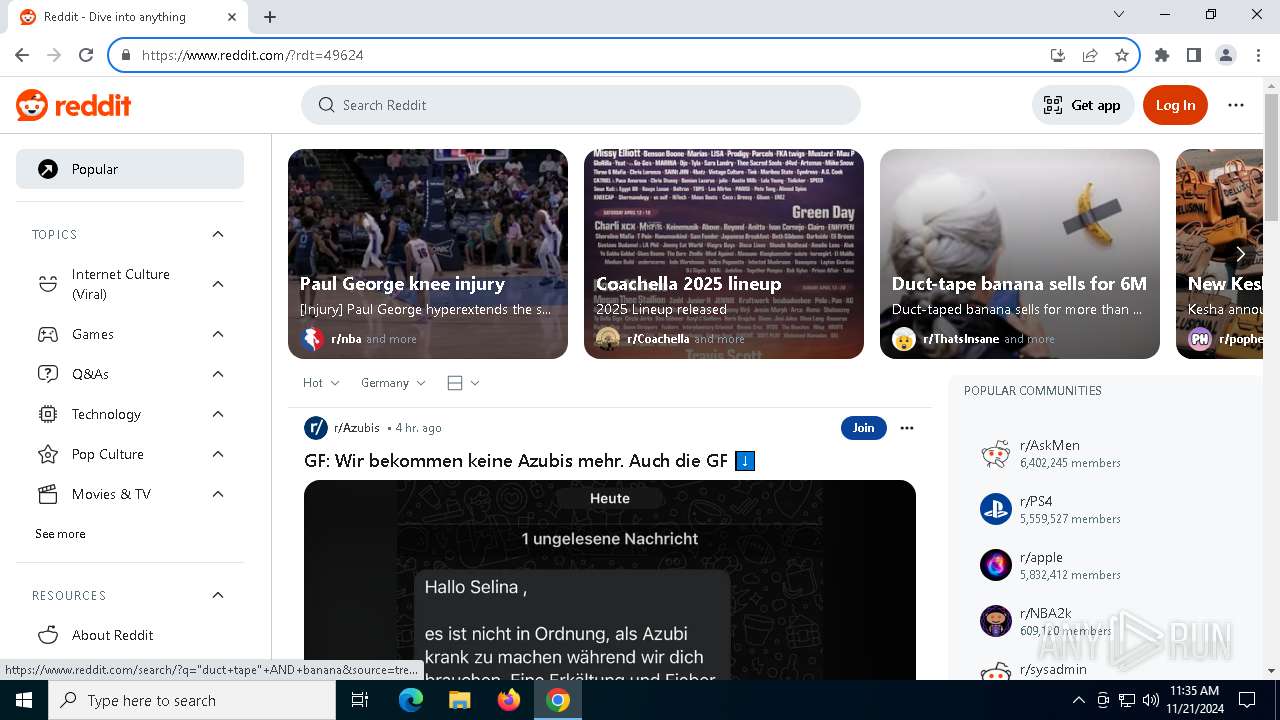Open the Duct-tape banana sells for 6M card
The width and height of the screenshot is (1280, 720).
click(x=1020, y=254)
